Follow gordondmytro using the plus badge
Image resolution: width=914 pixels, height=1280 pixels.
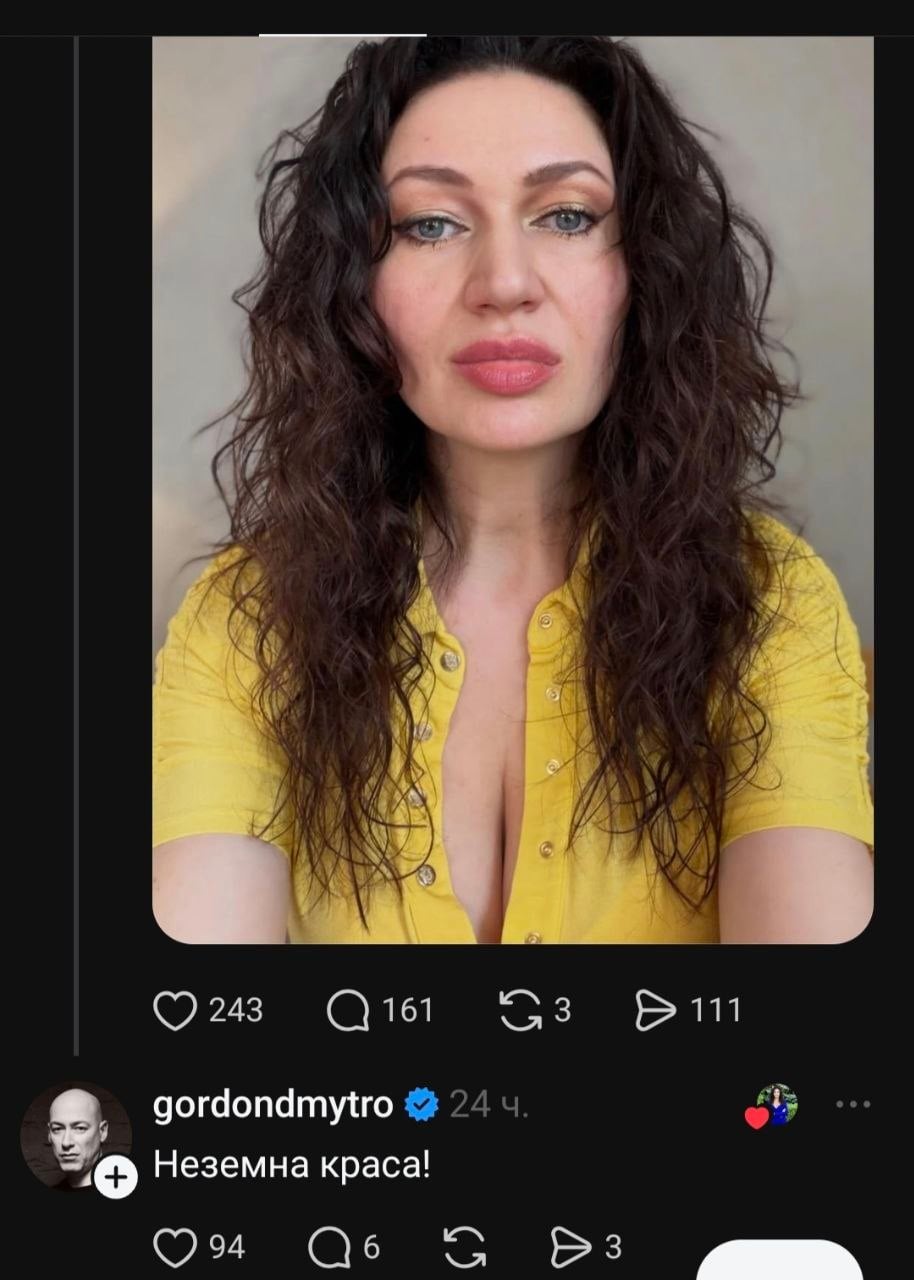(x=116, y=1177)
